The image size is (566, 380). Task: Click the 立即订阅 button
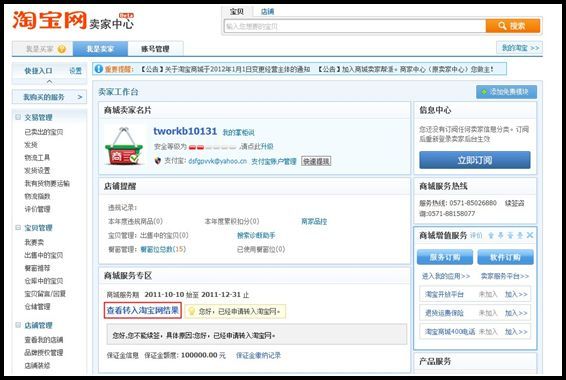(475, 160)
